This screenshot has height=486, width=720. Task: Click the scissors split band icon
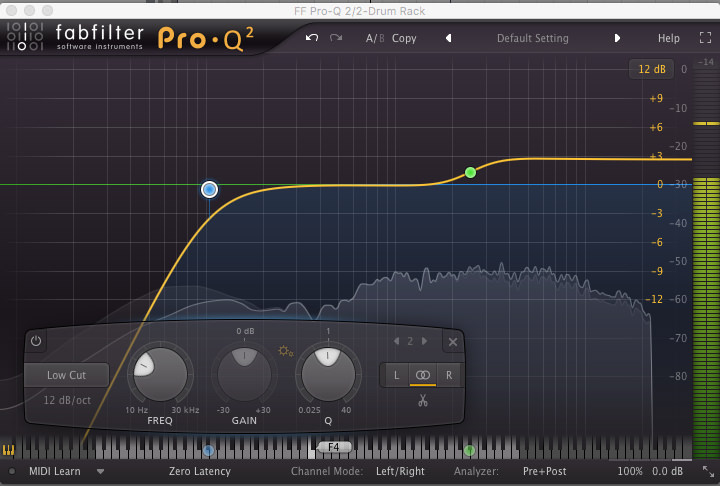pos(422,400)
